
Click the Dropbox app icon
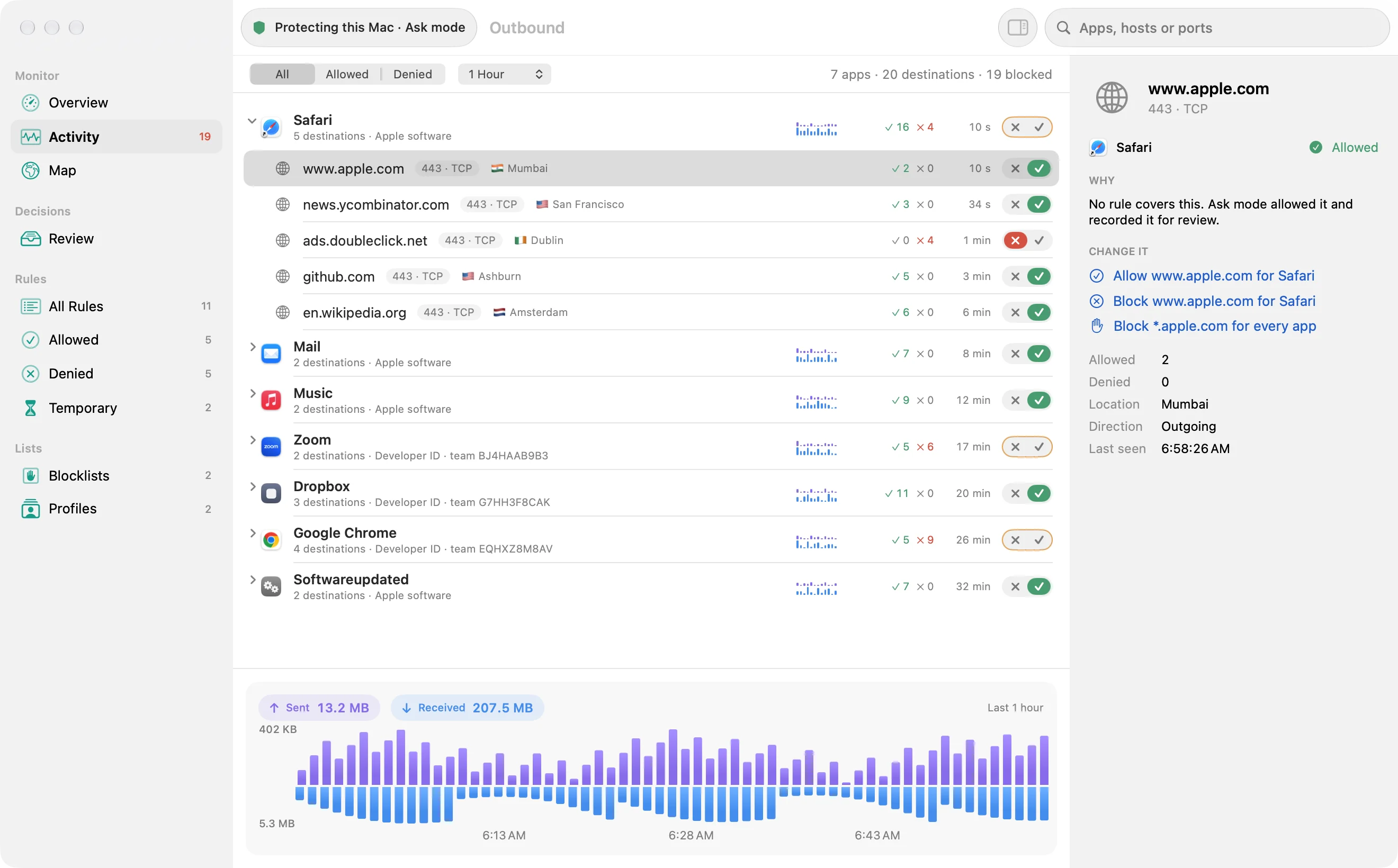click(x=271, y=493)
